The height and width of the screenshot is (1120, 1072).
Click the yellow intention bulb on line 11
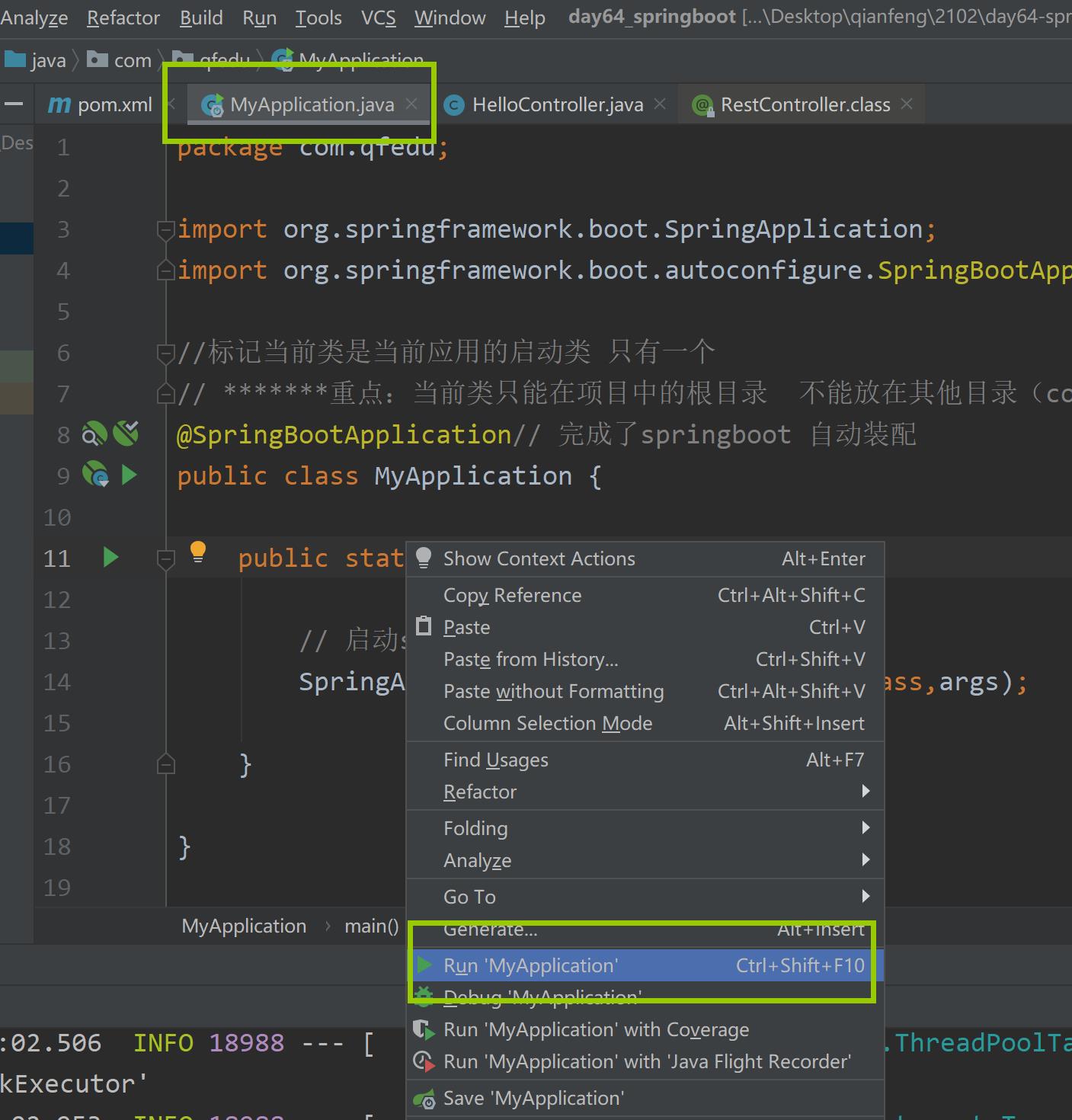tap(197, 551)
